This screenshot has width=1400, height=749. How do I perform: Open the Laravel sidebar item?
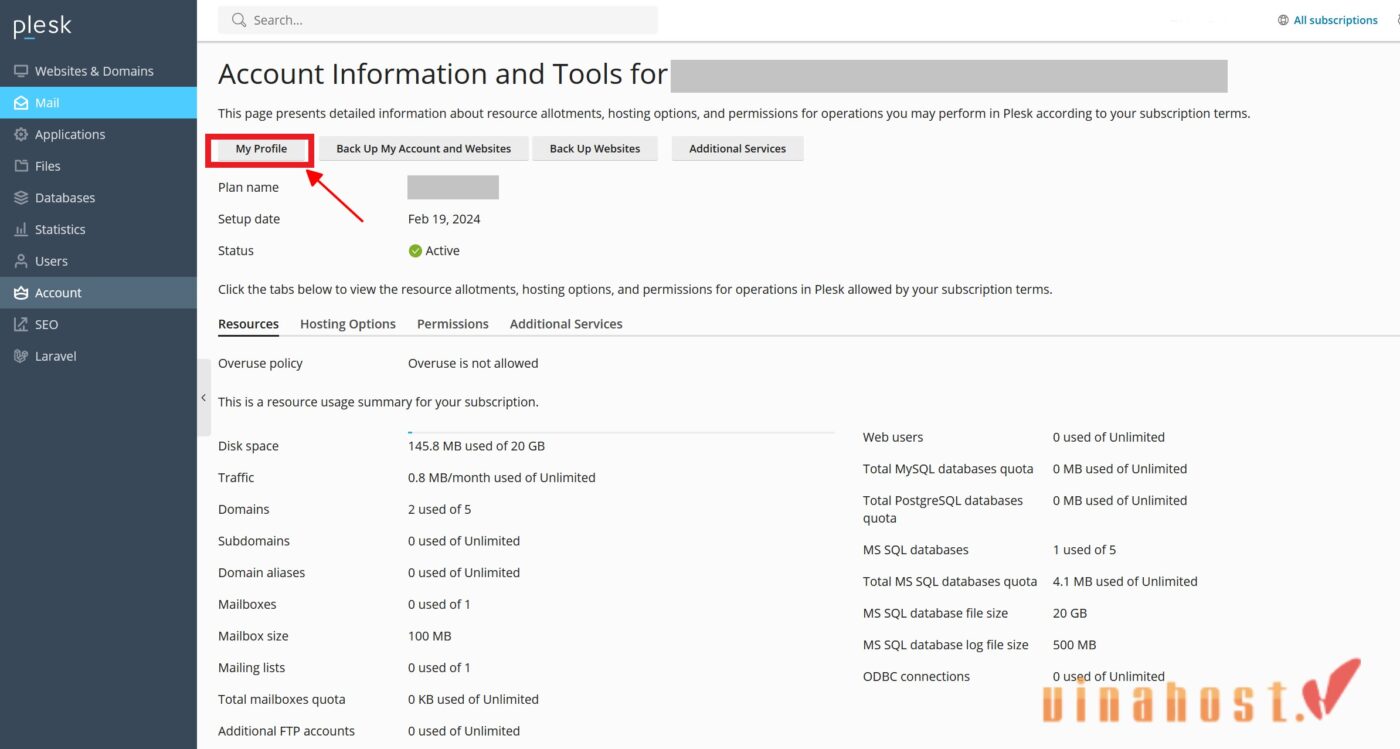point(55,356)
